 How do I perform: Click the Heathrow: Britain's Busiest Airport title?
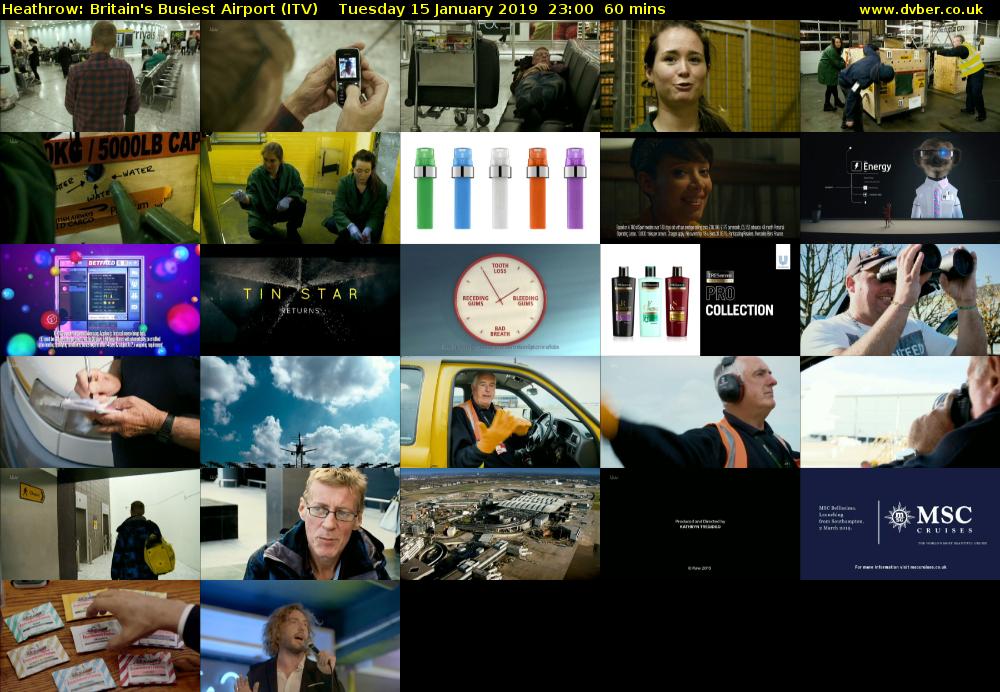160,9
